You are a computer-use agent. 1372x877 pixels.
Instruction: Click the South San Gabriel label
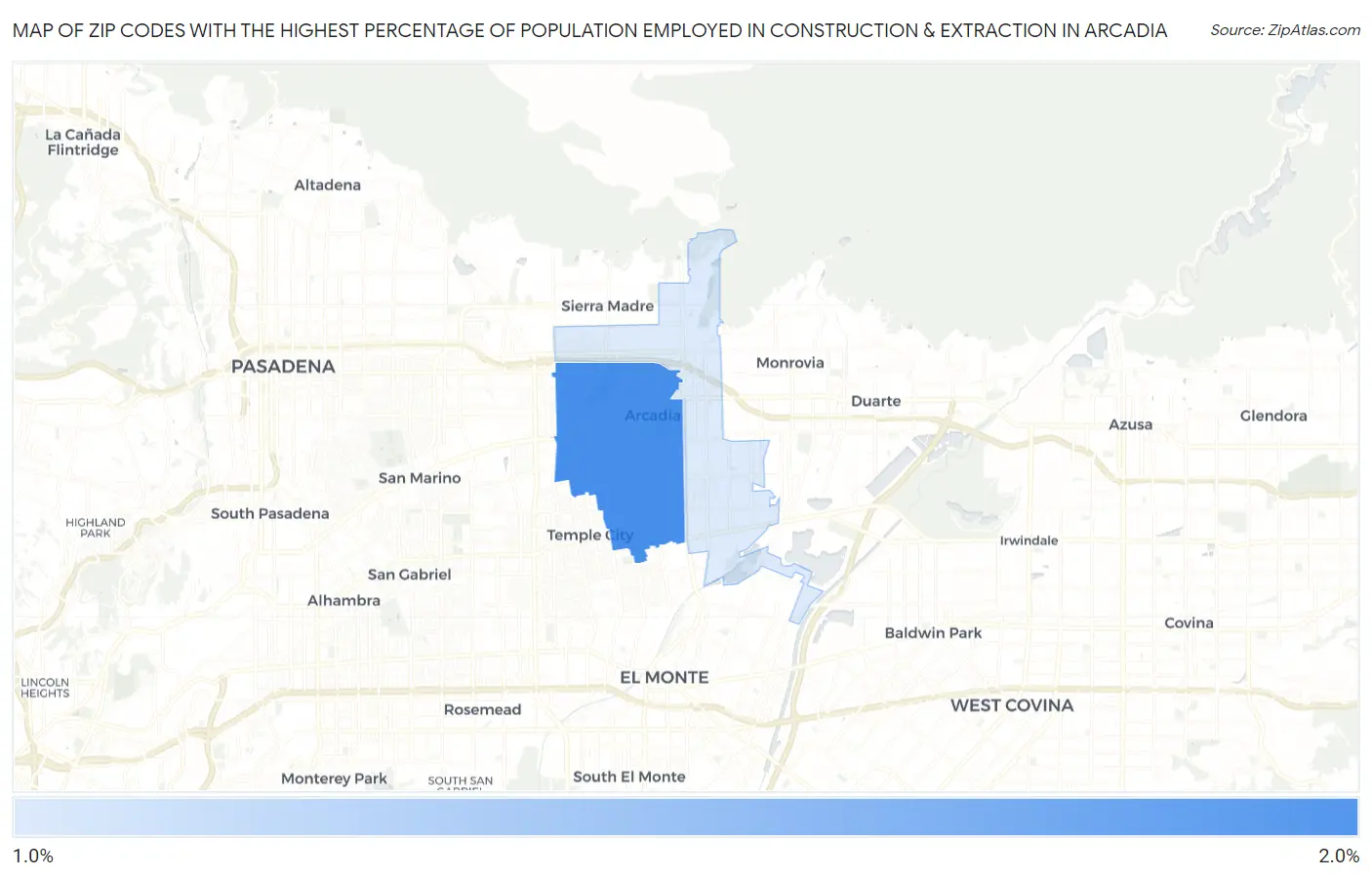click(x=461, y=781)
